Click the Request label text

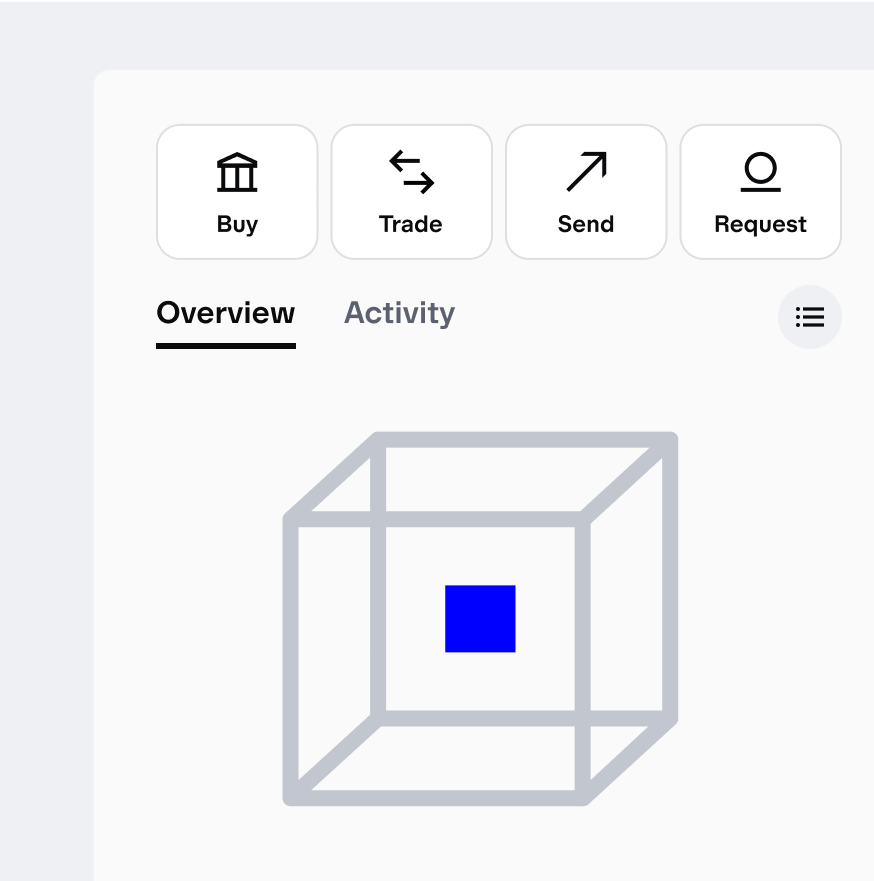click(x=760, y=224)
